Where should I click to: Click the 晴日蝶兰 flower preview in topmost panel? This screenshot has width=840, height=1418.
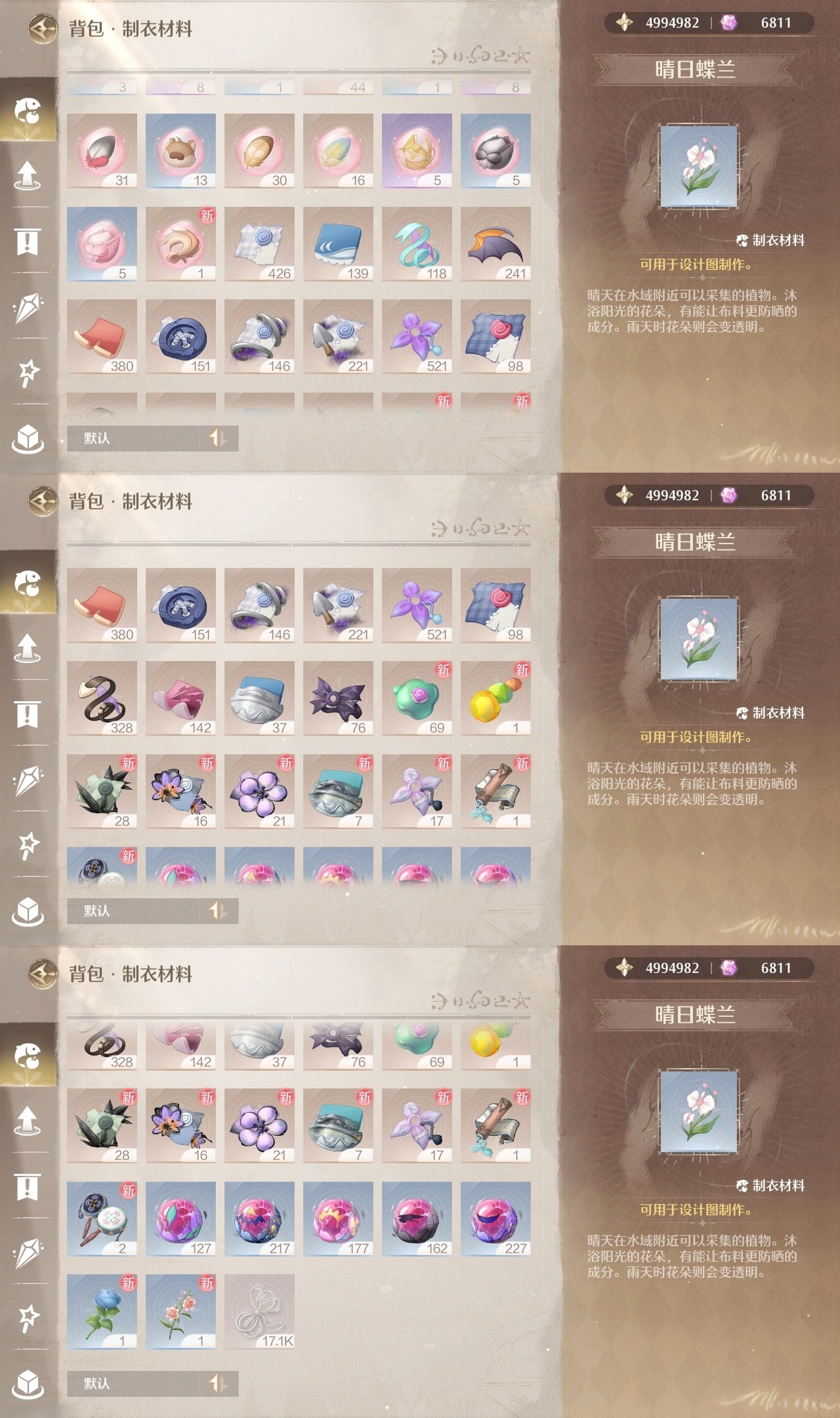699,167
